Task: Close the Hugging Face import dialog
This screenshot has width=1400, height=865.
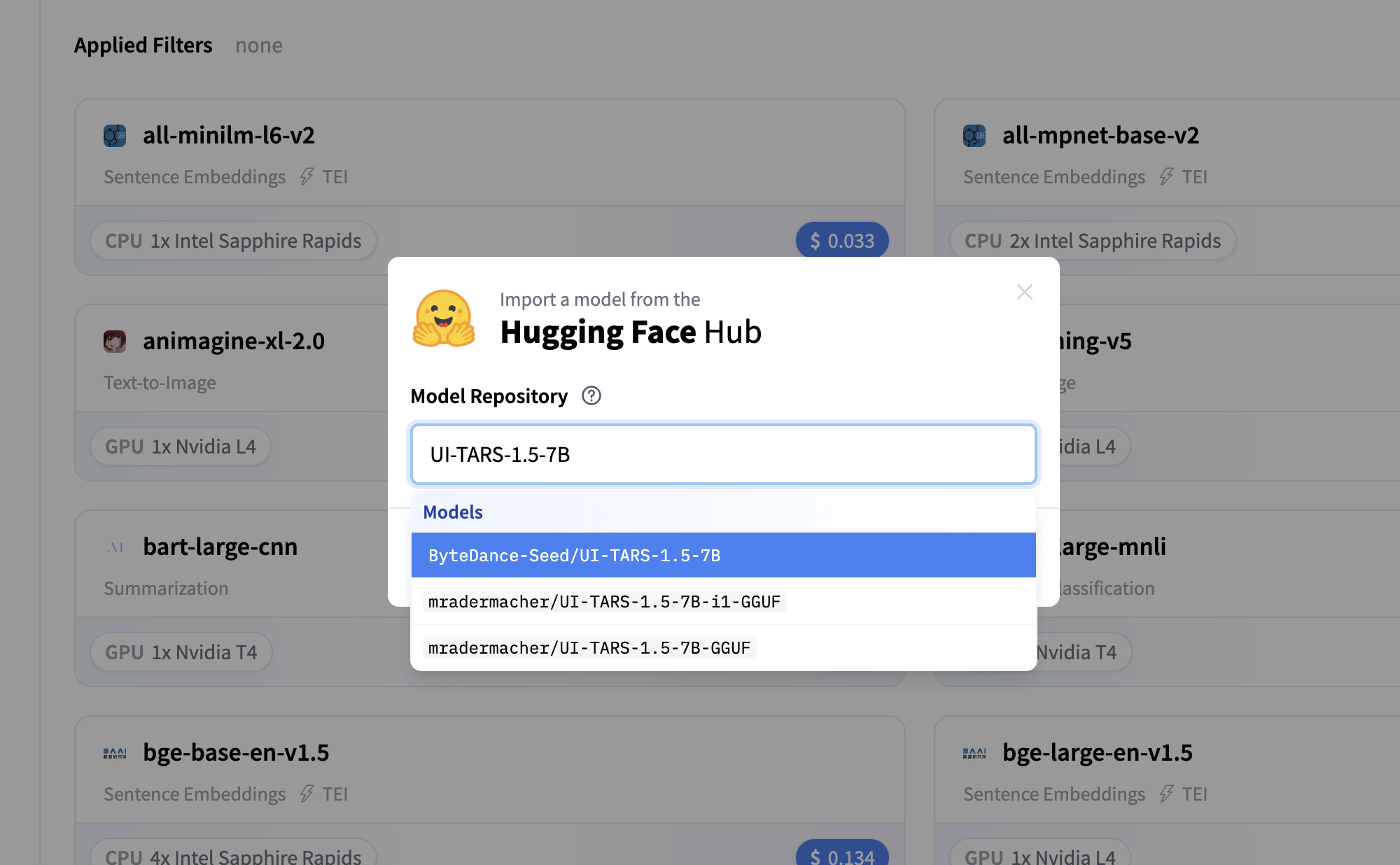Action: pos(1024,292)
